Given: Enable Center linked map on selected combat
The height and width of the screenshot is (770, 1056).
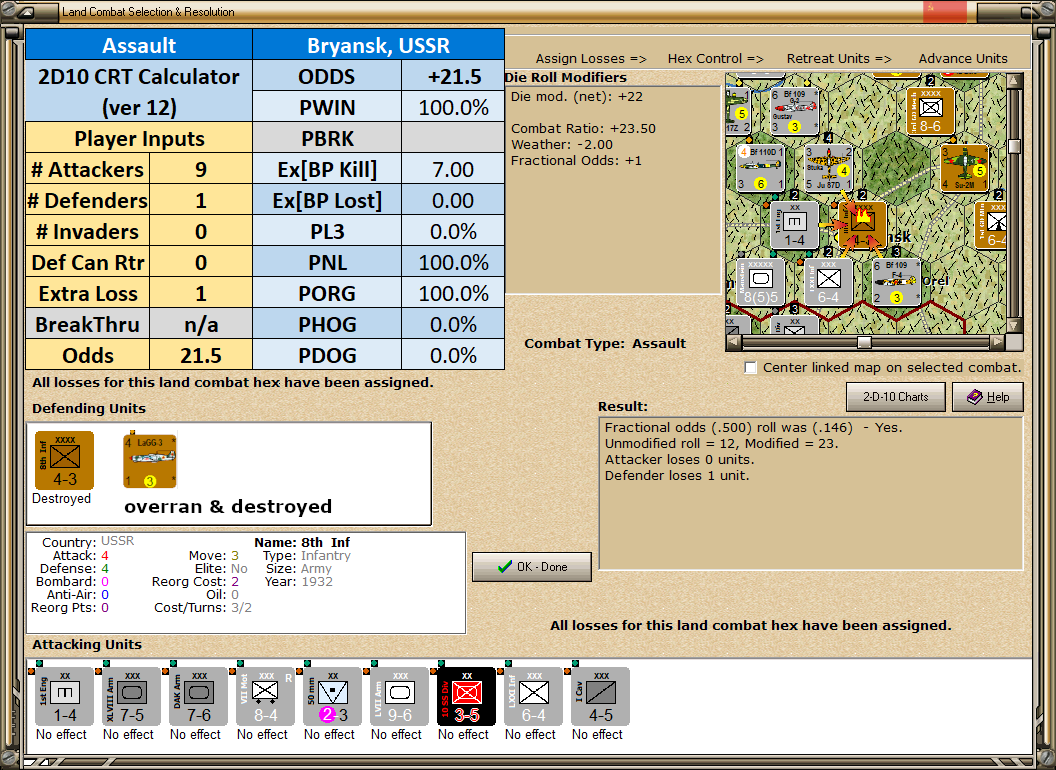Looking at the screenshot, I should (751, 368).
